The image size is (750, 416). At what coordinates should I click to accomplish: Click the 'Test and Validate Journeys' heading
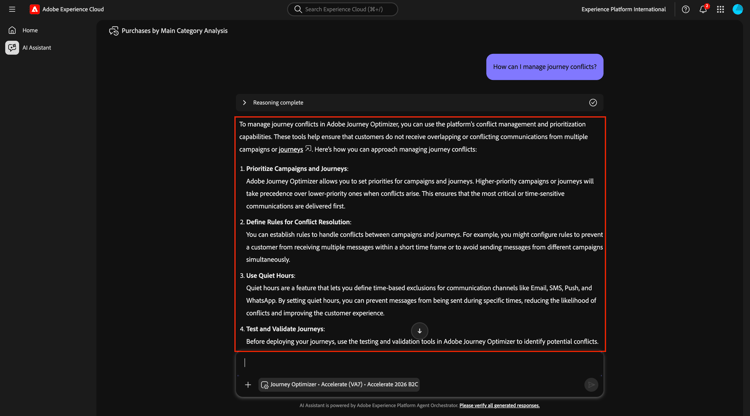tap(285, 329)
